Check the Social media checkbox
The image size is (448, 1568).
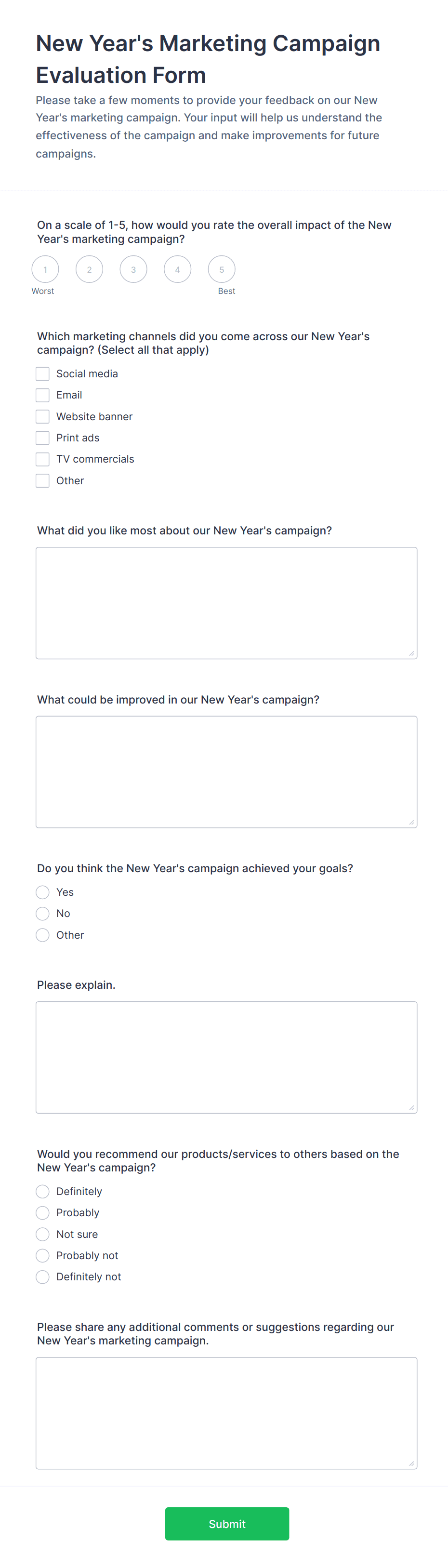[x=42, y=373]
